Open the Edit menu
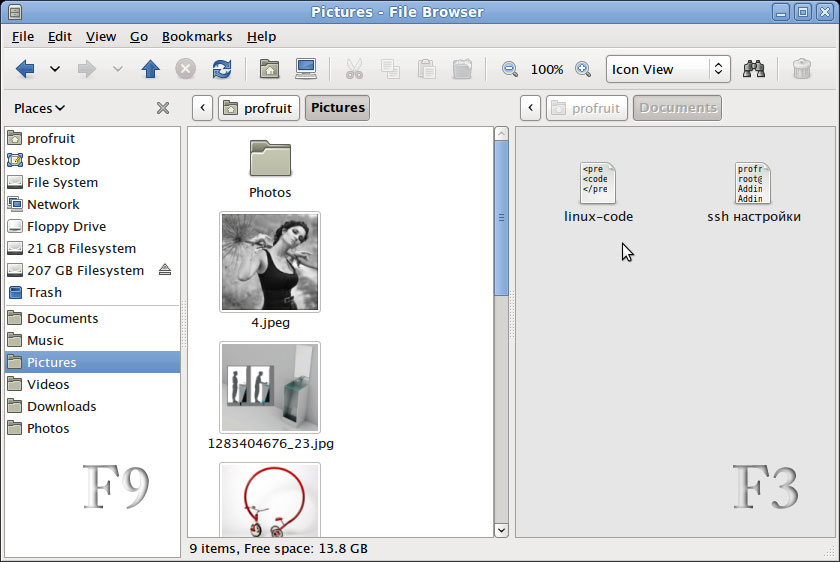Viewport: 840px width, 562px height. tap(59, 36)
